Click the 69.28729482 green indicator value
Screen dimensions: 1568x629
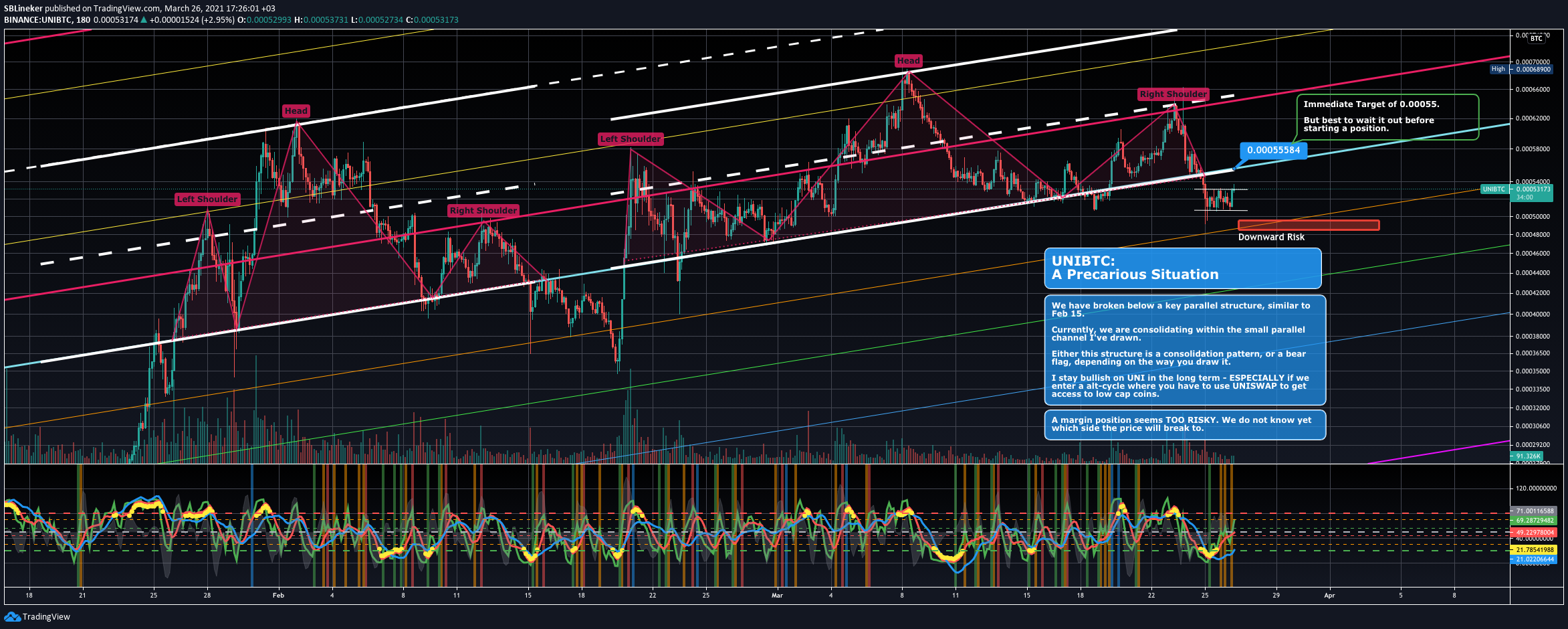[1533, 520]
